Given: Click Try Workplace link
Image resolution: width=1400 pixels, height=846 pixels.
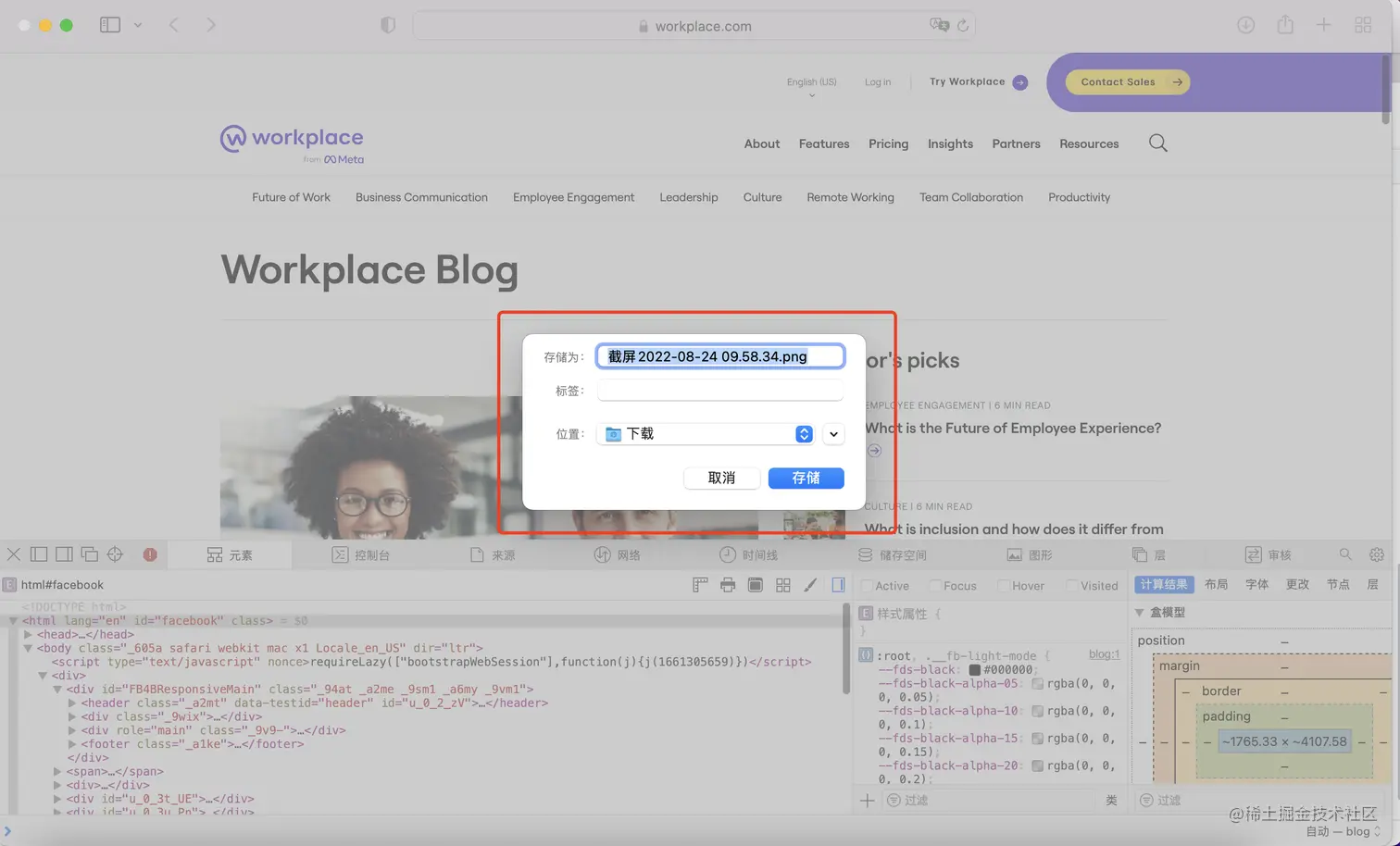Looking at the screenshot, I should 979,81.
